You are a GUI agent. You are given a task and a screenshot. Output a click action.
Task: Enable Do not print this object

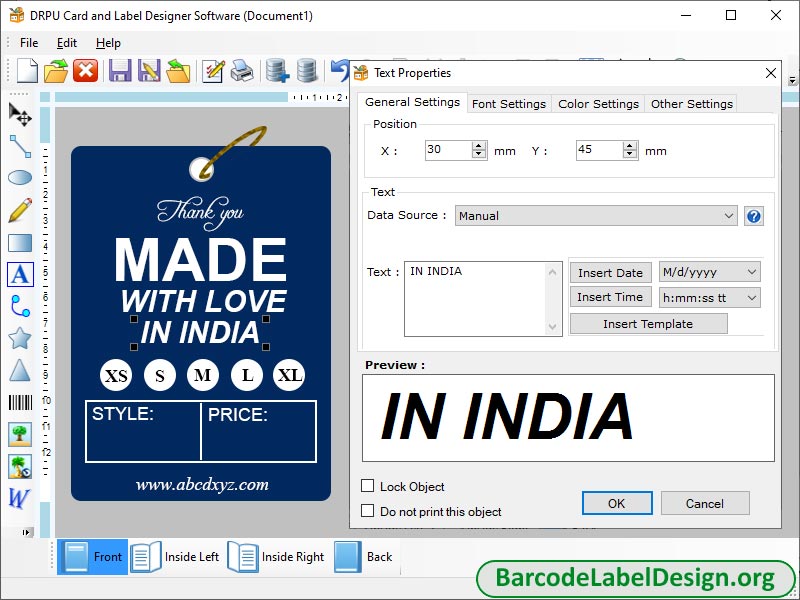[x=367, y=511]
